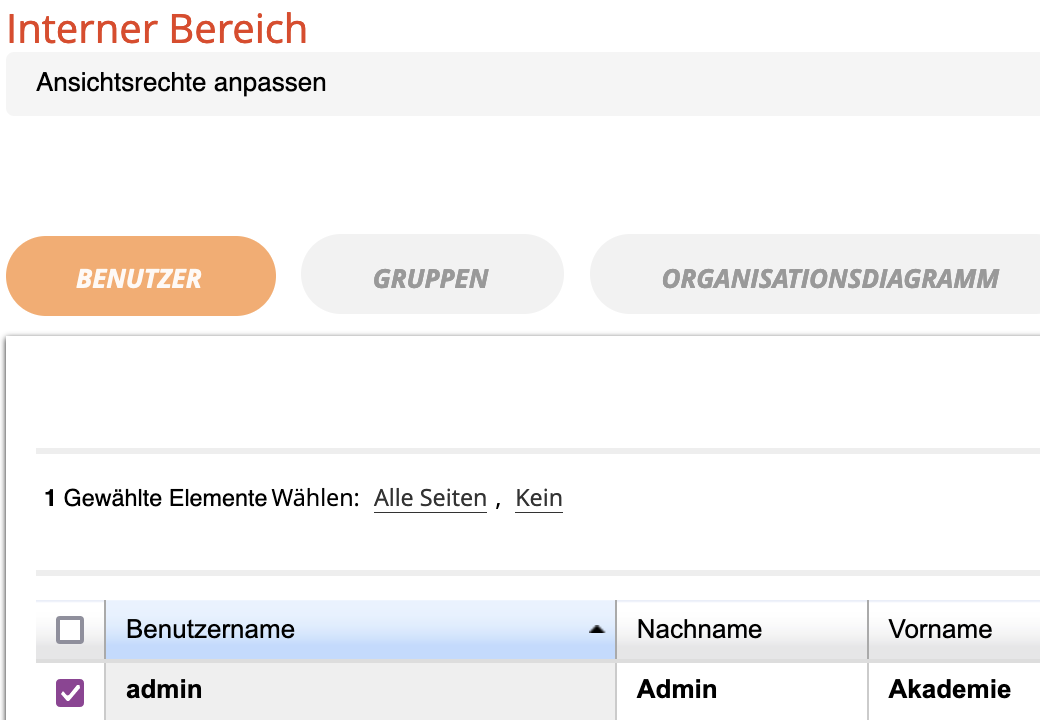Sort table by Nachname column
Viewport: 1040px width, 720px height.
699,630
